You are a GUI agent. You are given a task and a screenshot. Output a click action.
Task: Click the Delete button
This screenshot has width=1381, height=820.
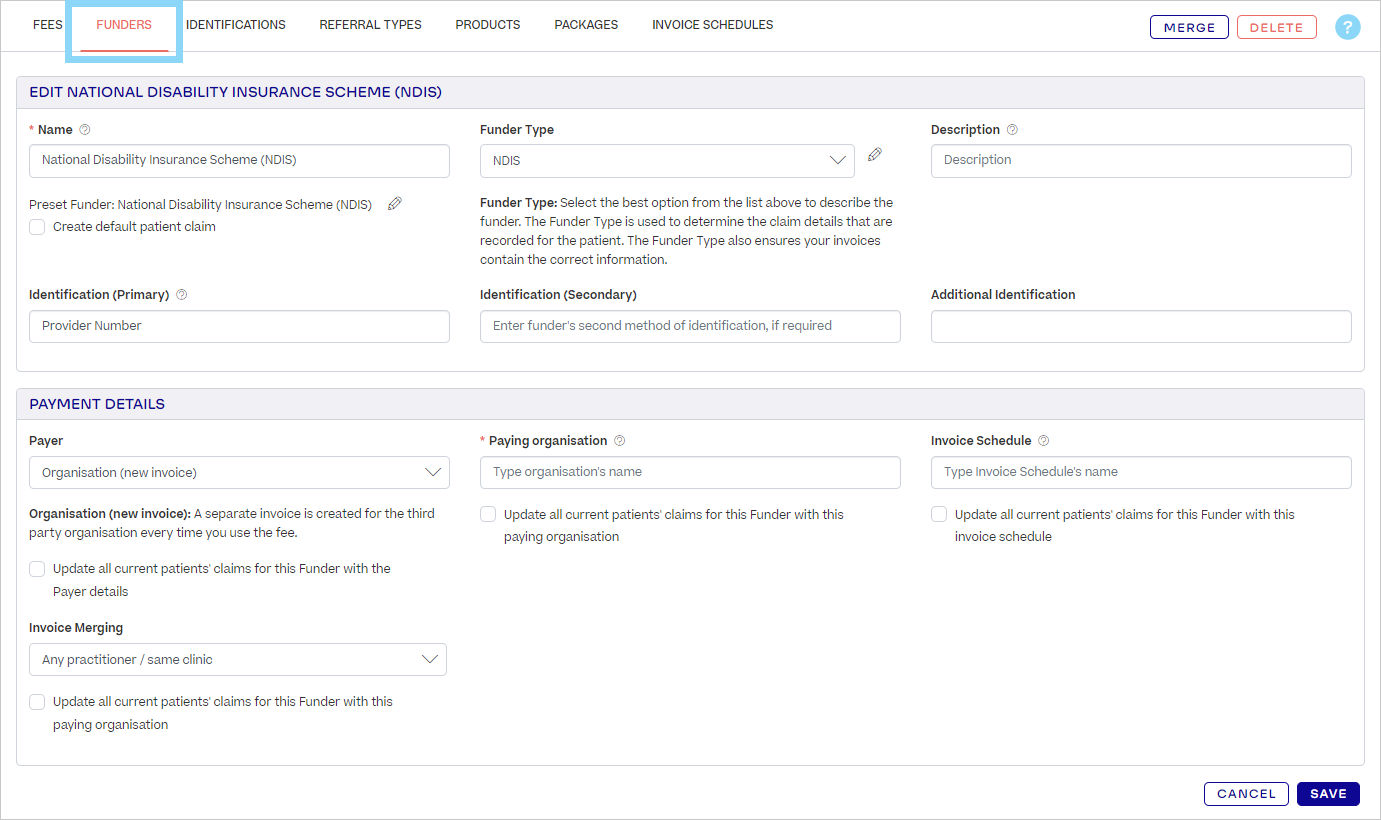[x=1276, y=27]
